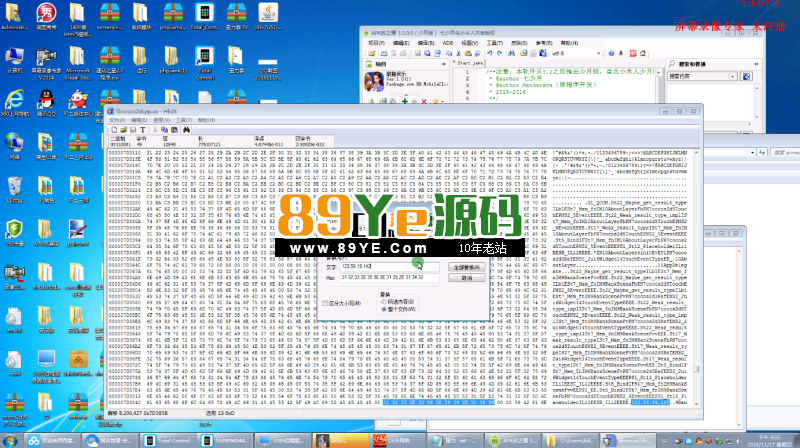Click the Windows Start button
The height and width of the screenshot is (448, 800).
click(x=10, y=440)
